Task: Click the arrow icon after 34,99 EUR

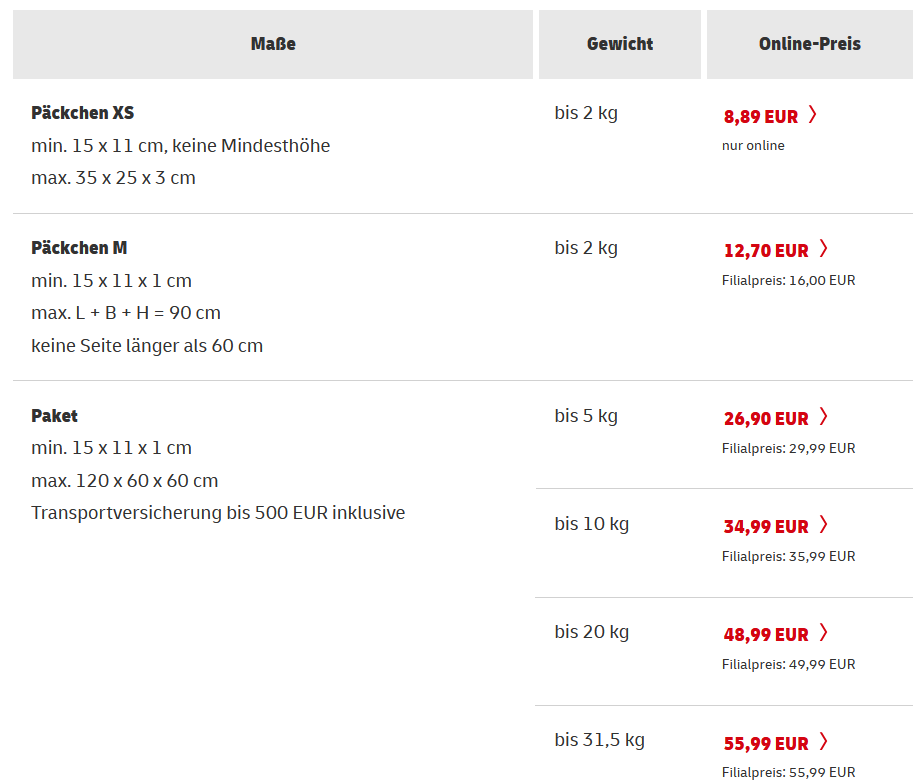Action: (823, 525)
